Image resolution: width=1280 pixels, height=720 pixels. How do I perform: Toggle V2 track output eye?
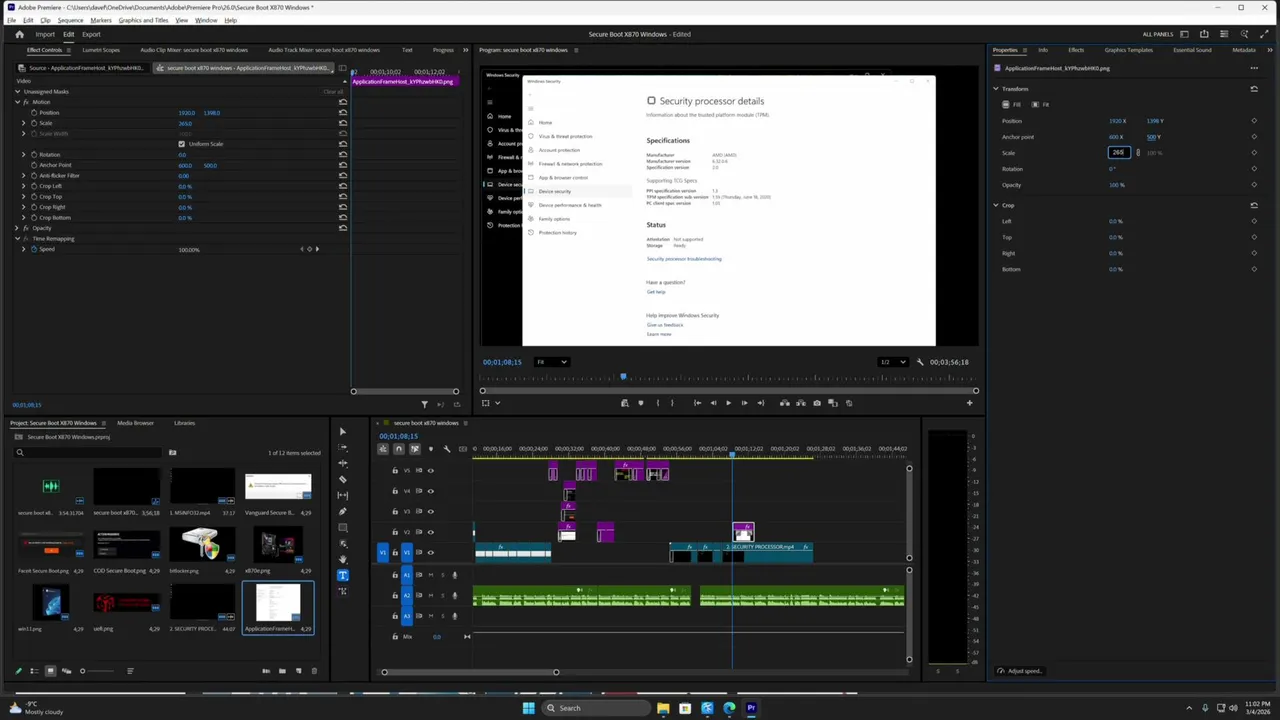tap(431, 532)
